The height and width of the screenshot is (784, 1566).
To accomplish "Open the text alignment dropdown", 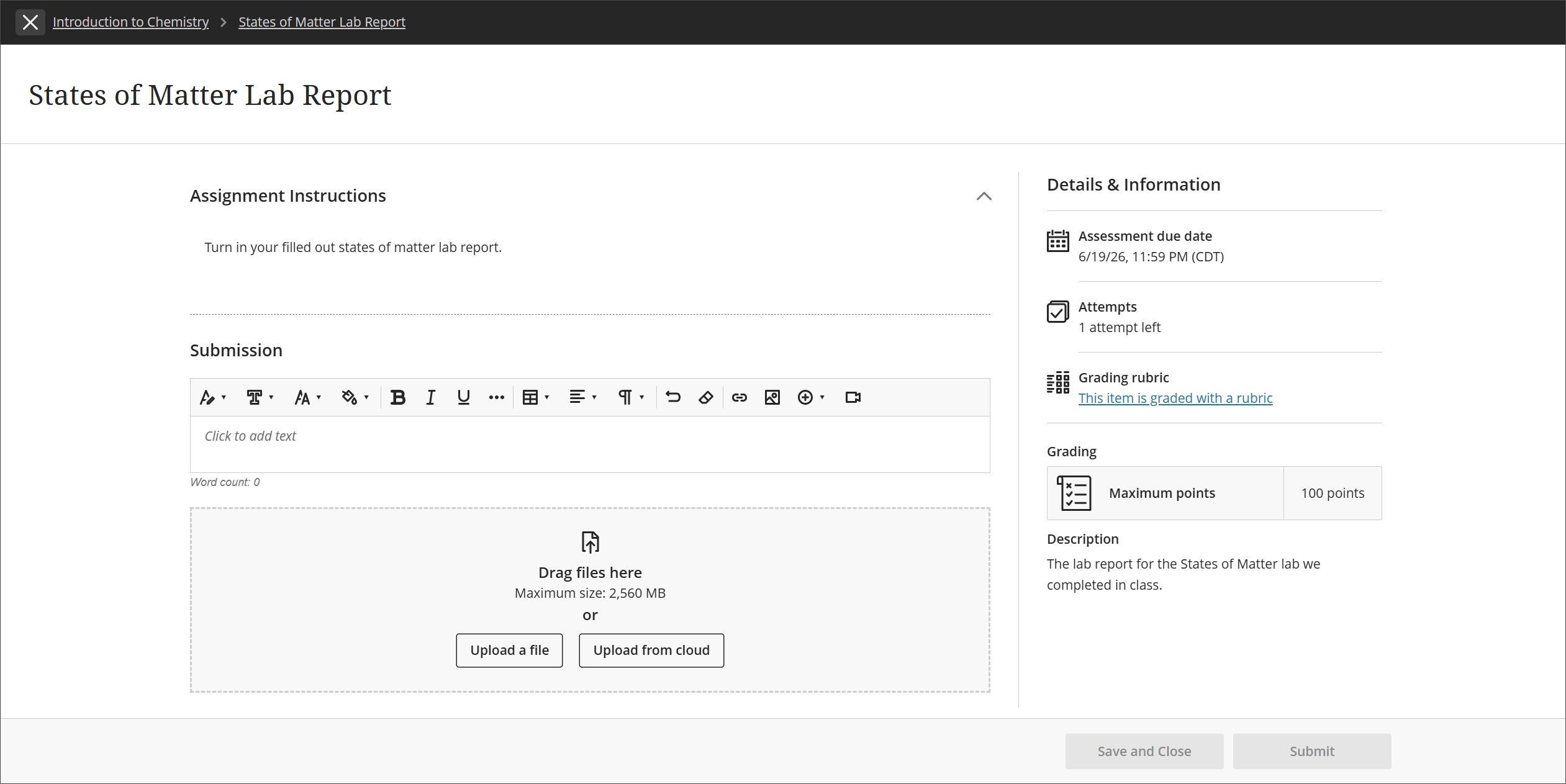I will click(583, 397).
